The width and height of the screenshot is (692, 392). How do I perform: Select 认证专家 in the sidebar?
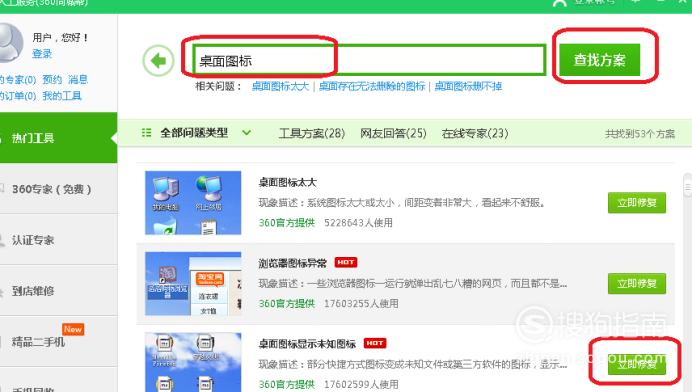tap(59, 240)
